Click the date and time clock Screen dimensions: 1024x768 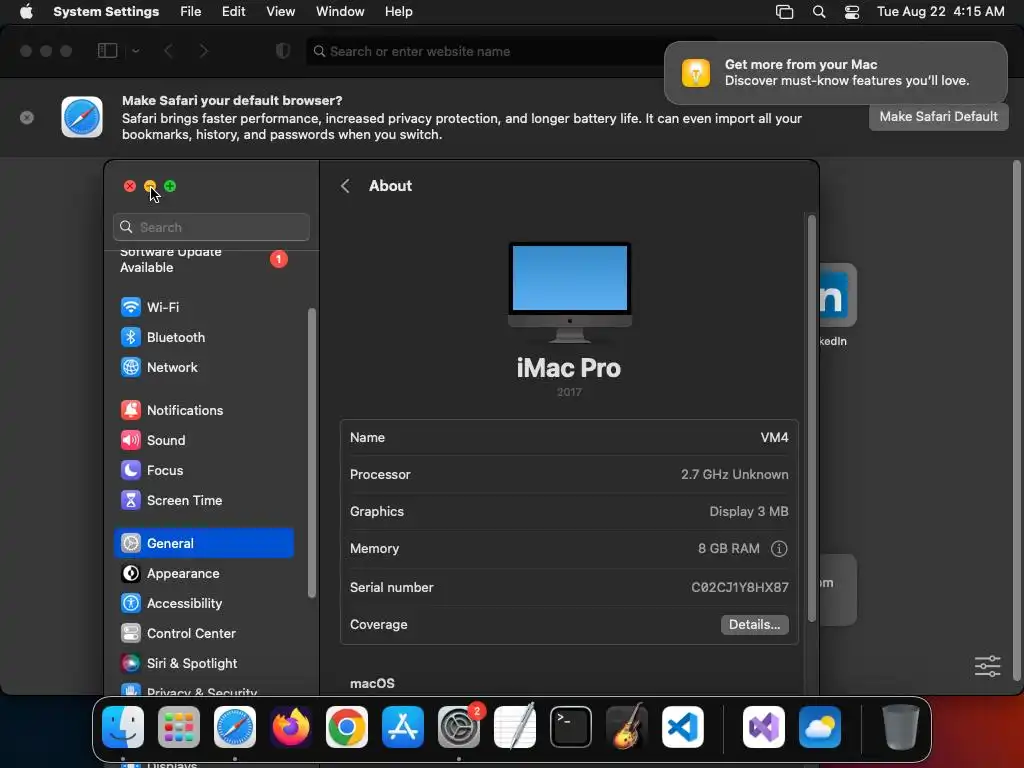coord(940,12)
